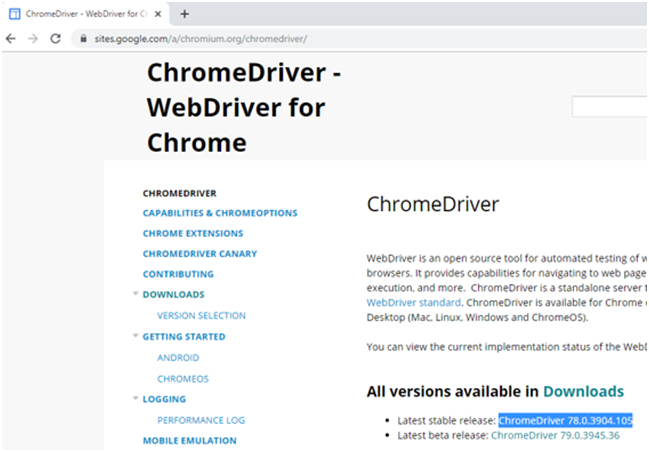The width and height of the screenshot is (649, 452).
Task: Click the padlock site security icon
Action: tap(84, 39)
